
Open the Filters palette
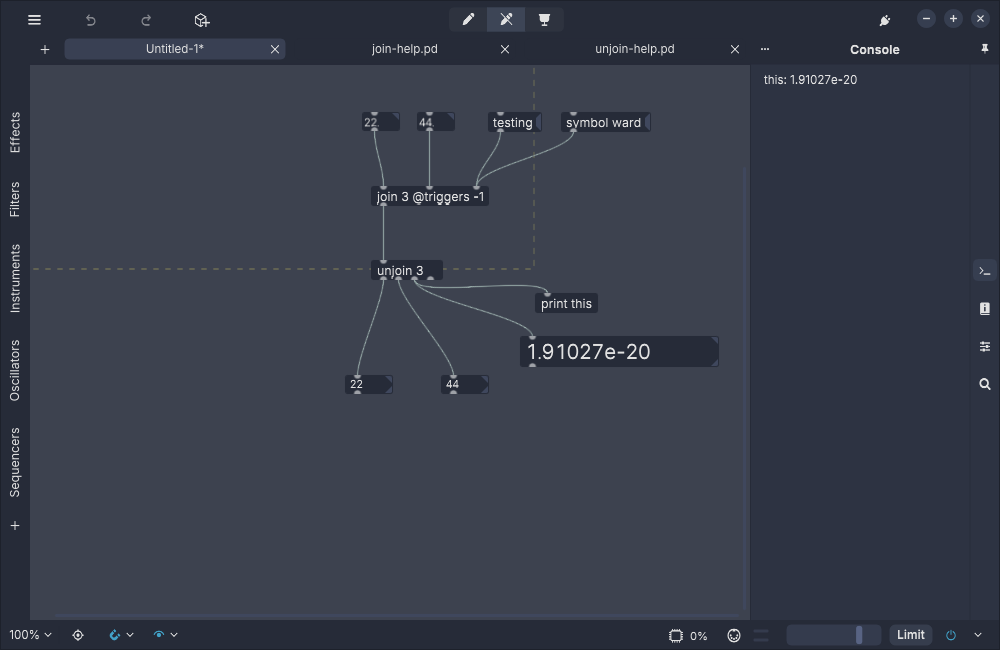click(x=15, y=199)
